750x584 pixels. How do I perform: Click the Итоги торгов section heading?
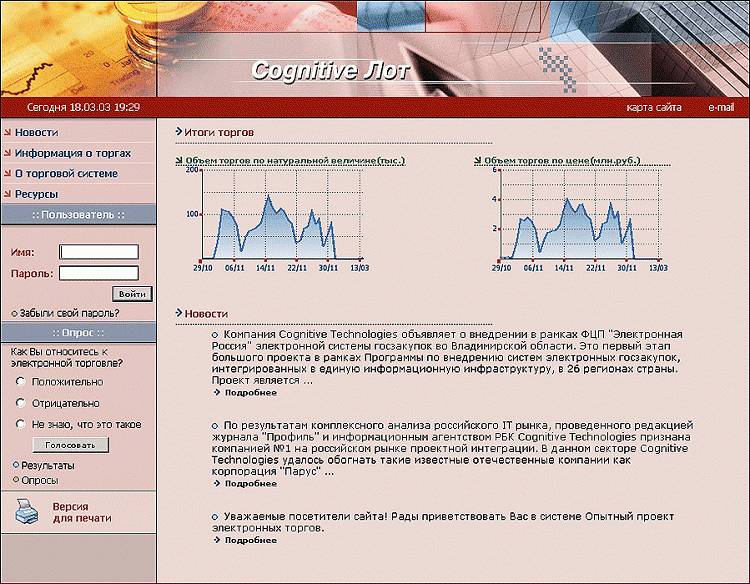point(219,132)
